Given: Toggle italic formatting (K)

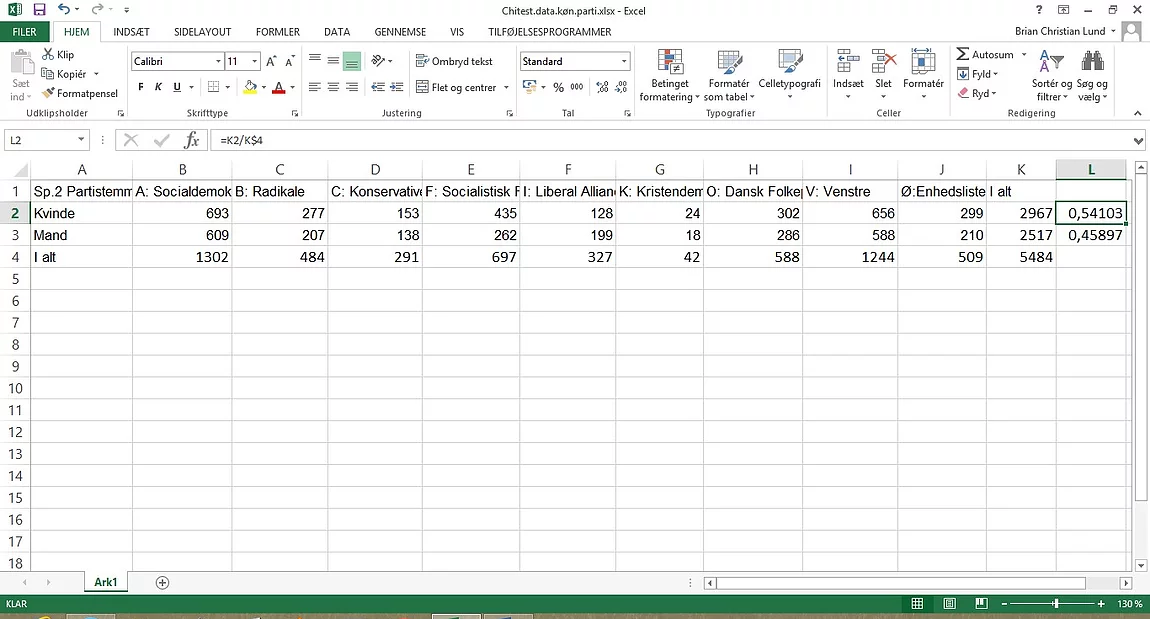Looking at the screenshot, I should coord(158,87).
